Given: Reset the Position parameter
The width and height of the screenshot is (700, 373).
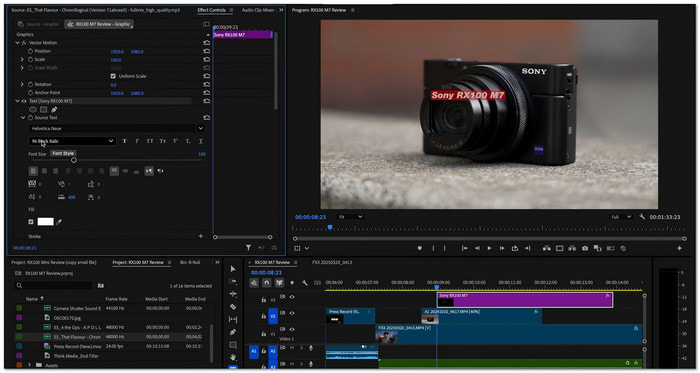Looking at the screenshot, I should click(x=206, y=51).
